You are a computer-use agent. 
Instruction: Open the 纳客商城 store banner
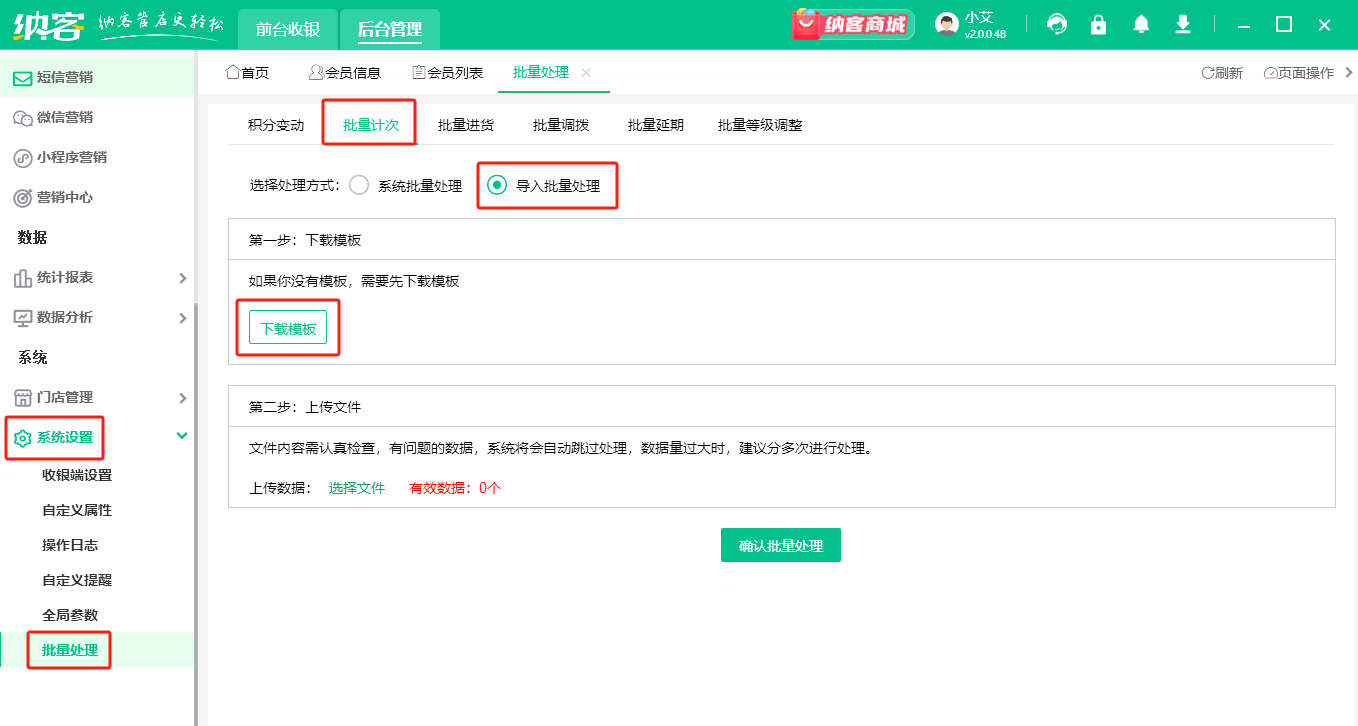click(853, 24)
